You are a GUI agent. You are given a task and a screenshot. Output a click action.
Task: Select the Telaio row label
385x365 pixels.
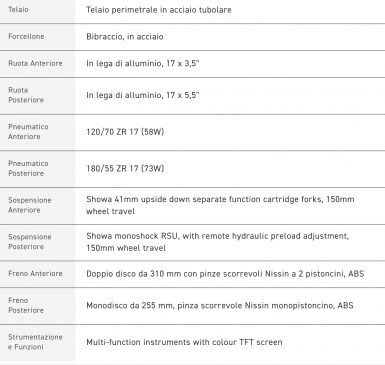tap(18, 10)
